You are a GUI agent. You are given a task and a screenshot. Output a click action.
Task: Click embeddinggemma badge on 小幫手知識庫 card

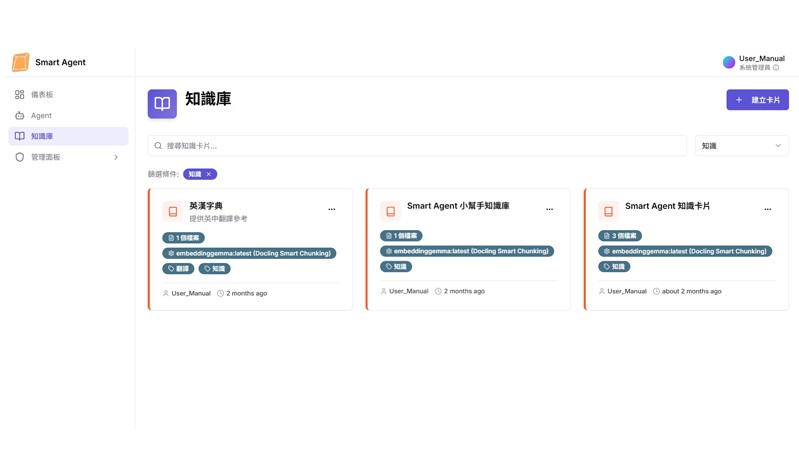point(467,251)
